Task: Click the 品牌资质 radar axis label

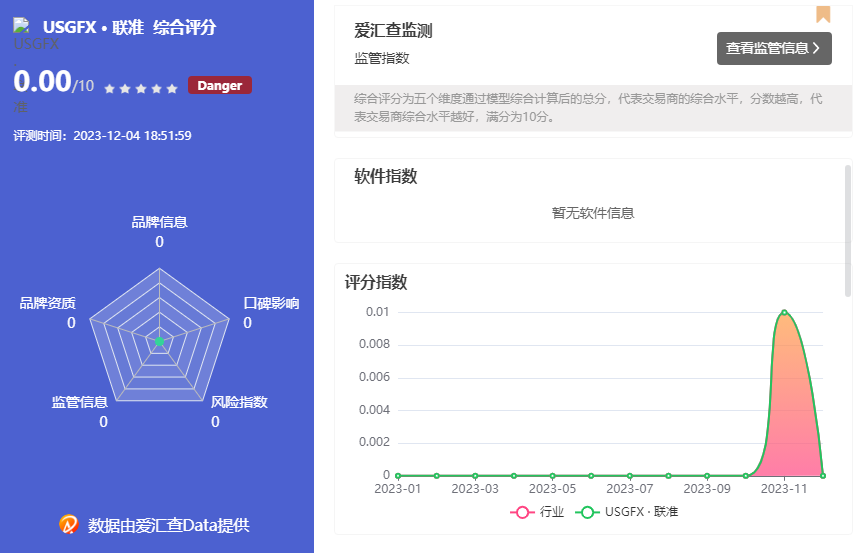Action: [47, 304]
